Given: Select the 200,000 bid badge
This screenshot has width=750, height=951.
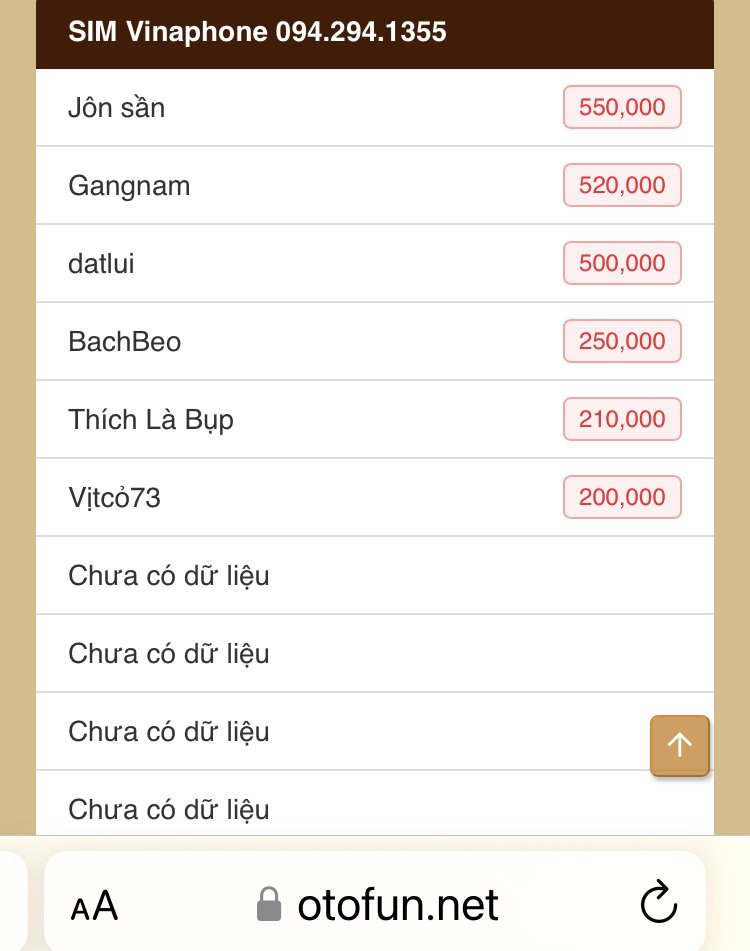Looking at the screenshot, I should [622, 497].
